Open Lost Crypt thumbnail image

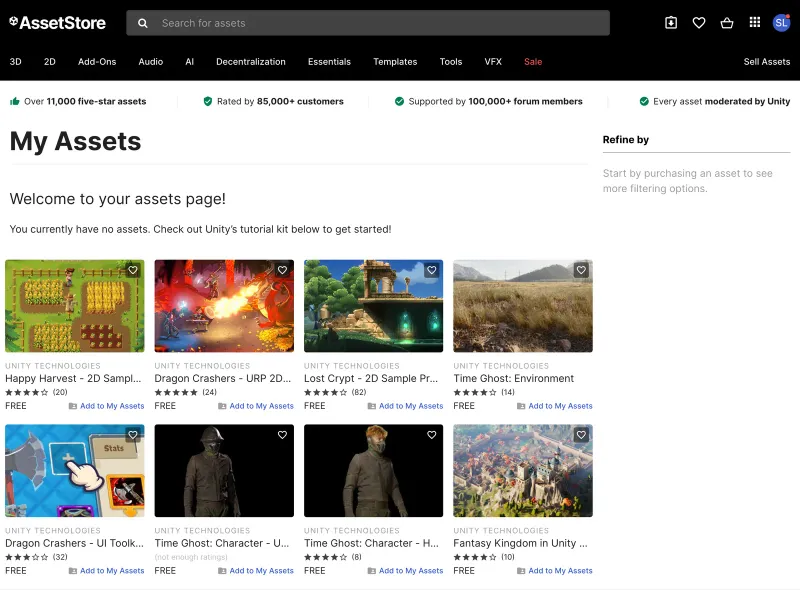coord(373,306)
